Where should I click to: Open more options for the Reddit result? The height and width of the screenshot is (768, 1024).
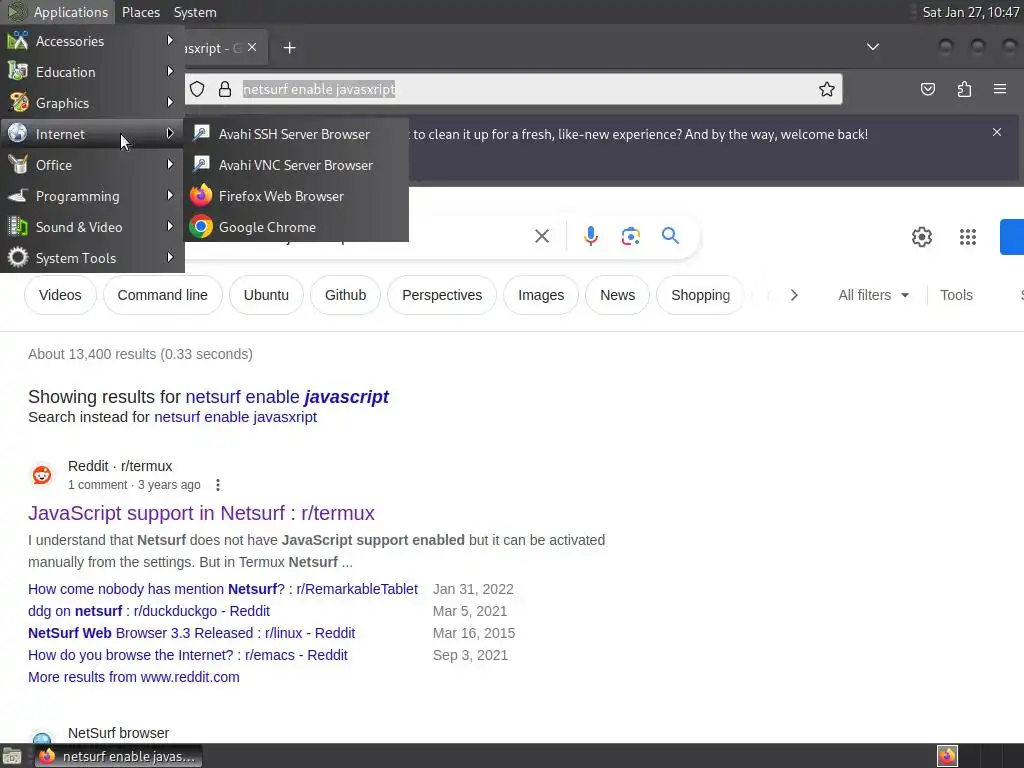[x=218, y=485]
